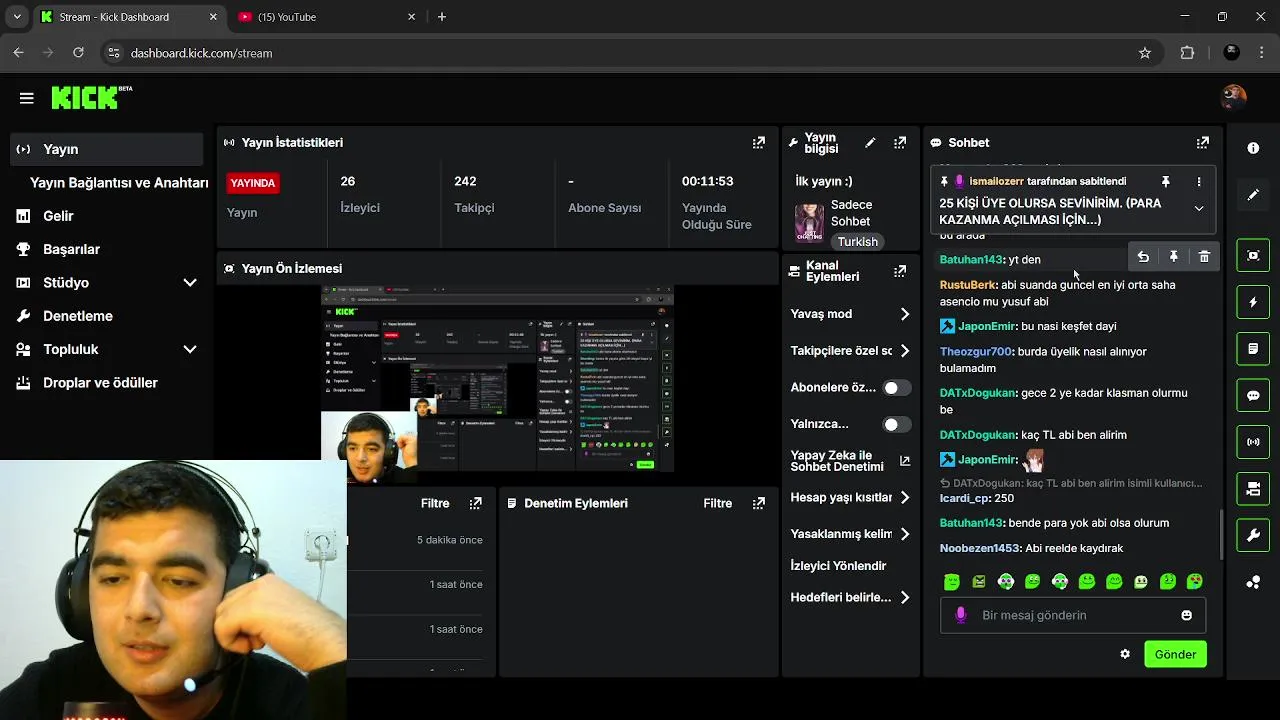Unpin the pinned chat message
This screenshot has width=1280, height=720.
coord(1165,182)
